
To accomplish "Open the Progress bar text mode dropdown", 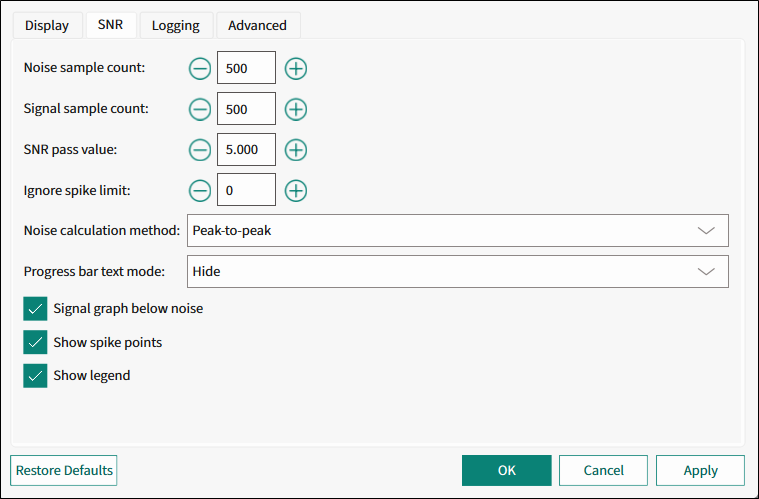I will [x=457, y=272].
